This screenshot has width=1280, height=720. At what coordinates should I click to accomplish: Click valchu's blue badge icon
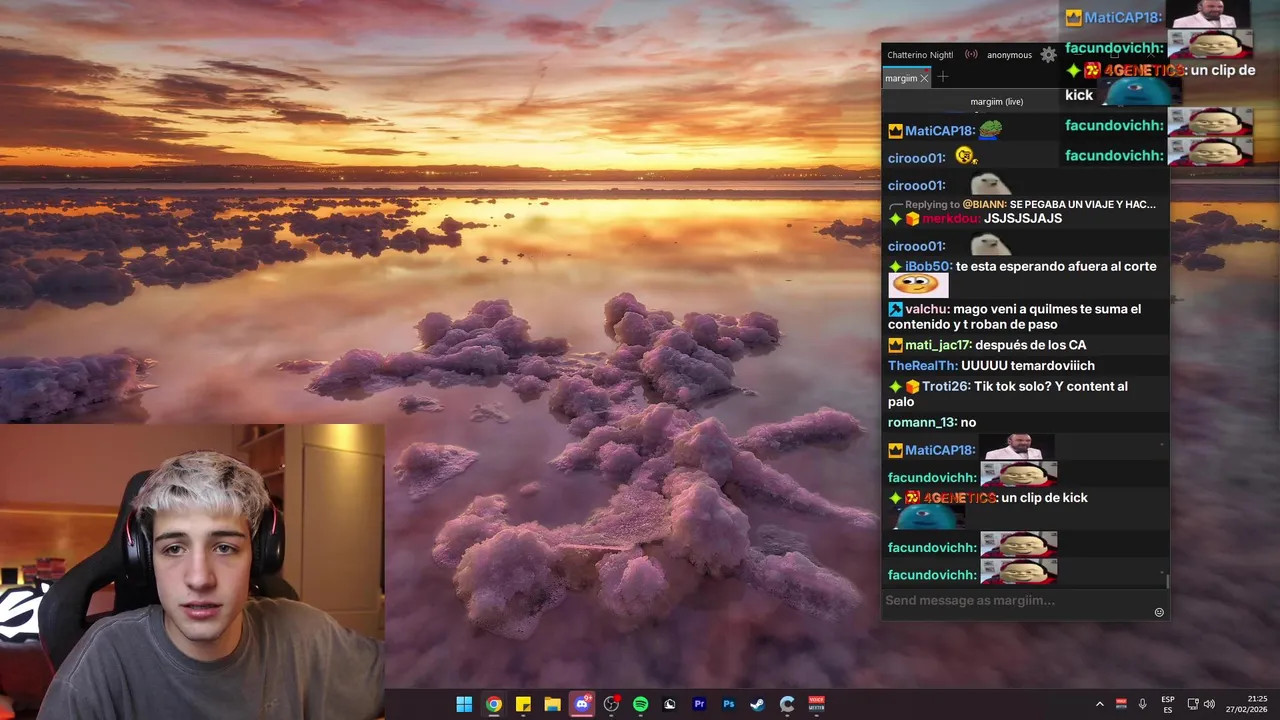[x=895, y=310]
